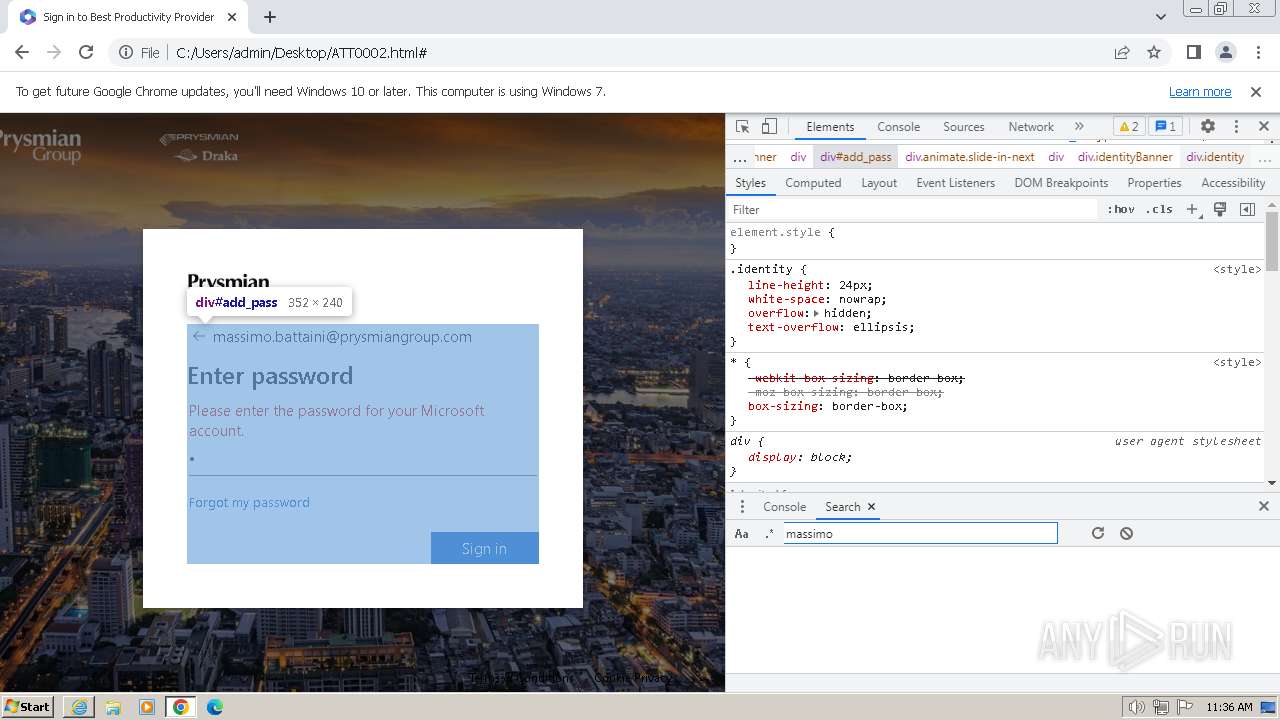The height and width of the screenshot is (720, 1280).
Task: Toggle Chrome side panel
Action: coord(1194,52)
